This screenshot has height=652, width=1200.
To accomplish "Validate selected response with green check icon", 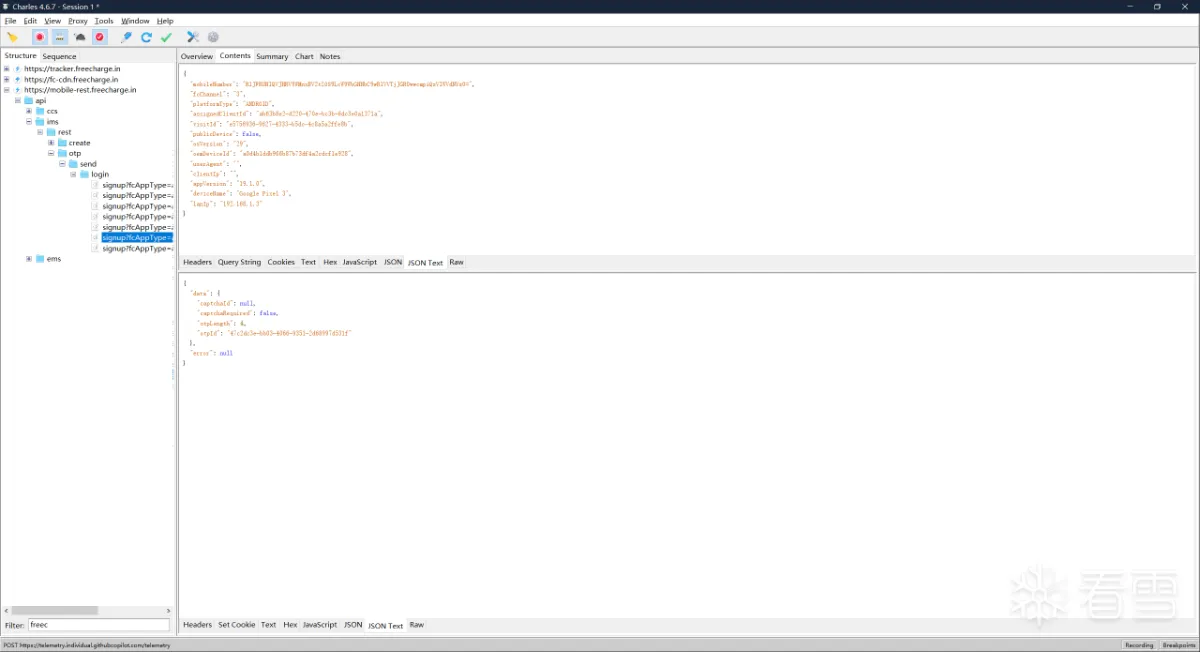I will pyautogui.click(x=166, y=37).
